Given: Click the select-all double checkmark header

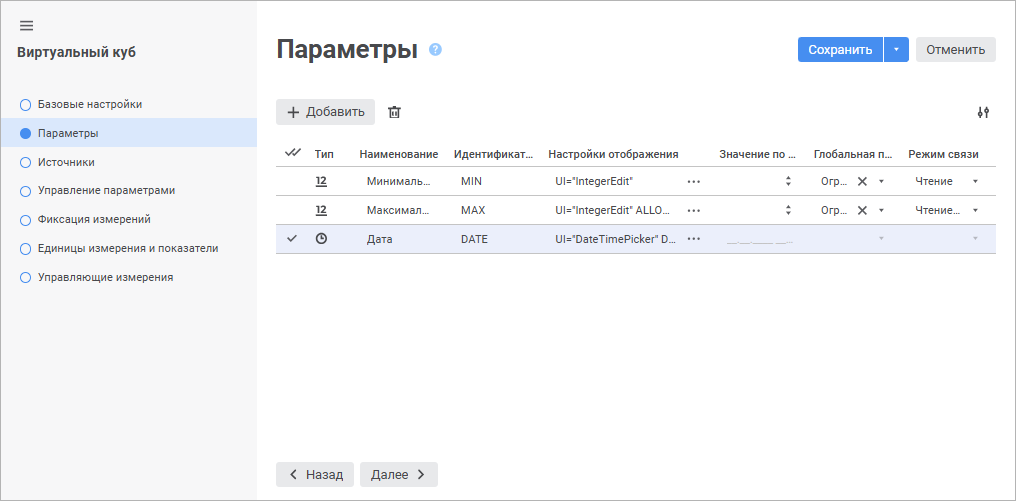Looking at the screenshot, I should point(293,153).
